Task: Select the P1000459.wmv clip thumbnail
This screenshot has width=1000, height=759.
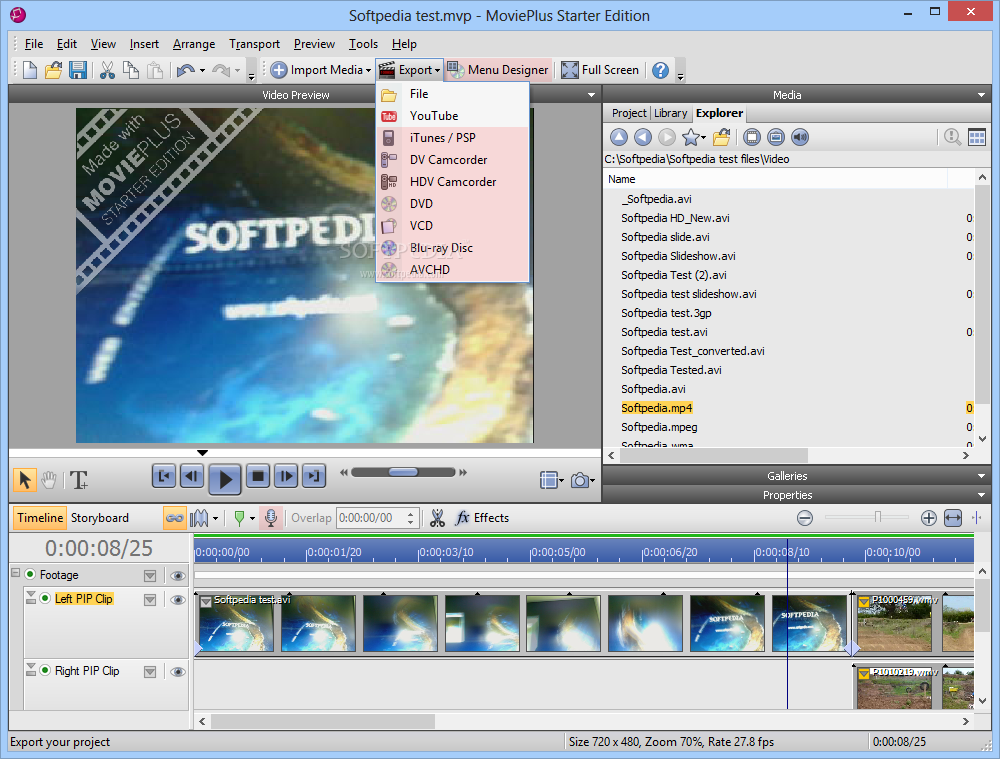Action: click(x=895, y=623)
